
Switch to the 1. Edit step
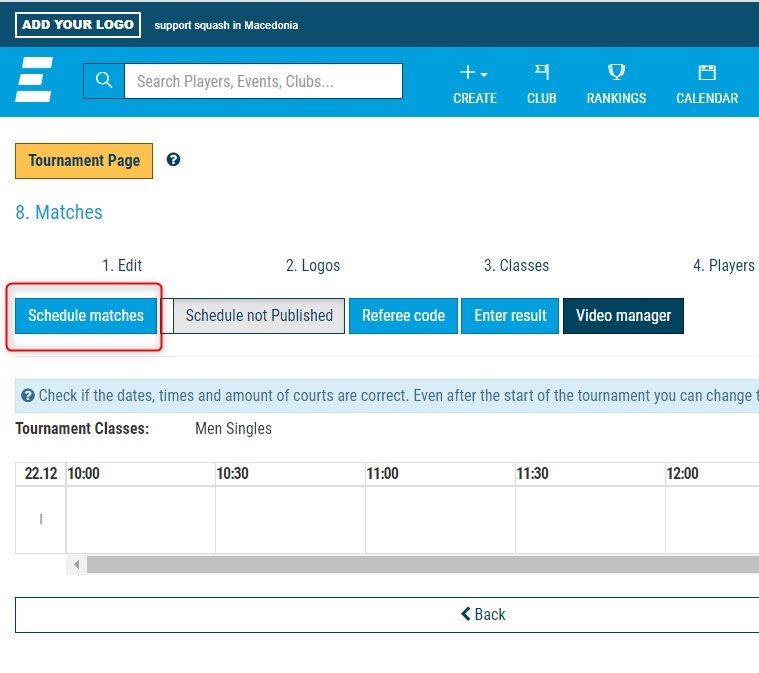(122, 265)
